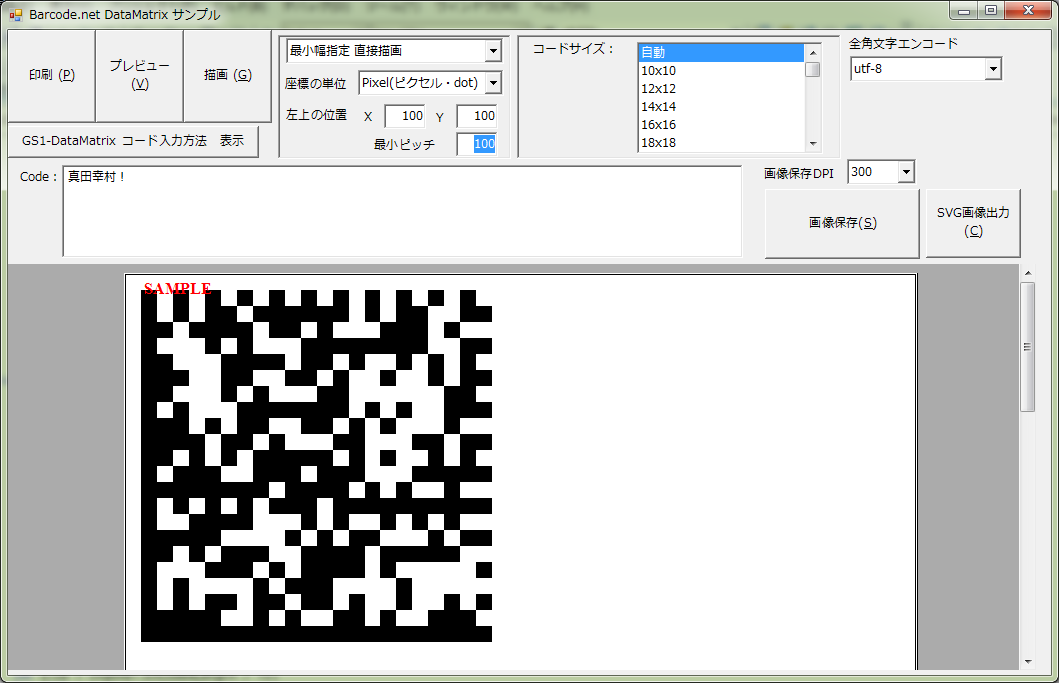Screen dimensions: 1059x683
Task: Show GS1-DataMatrix コード入力方法 表示
Action: tap(133, 141)
